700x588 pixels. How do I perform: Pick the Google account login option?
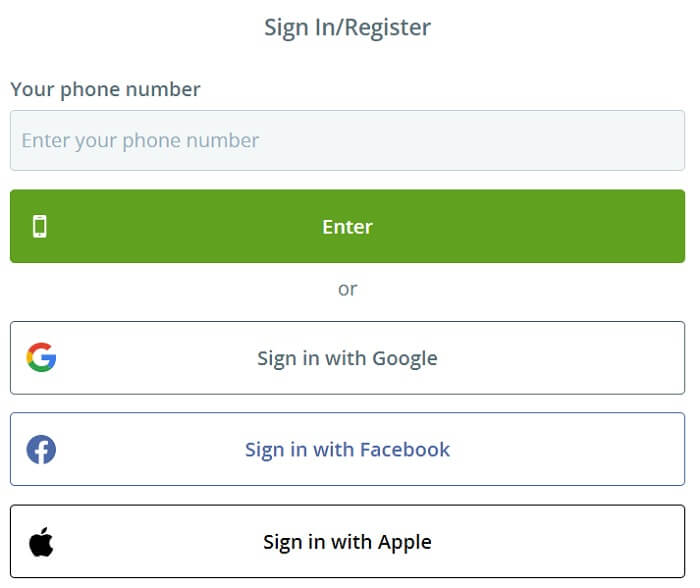click(x=347, y=358)
